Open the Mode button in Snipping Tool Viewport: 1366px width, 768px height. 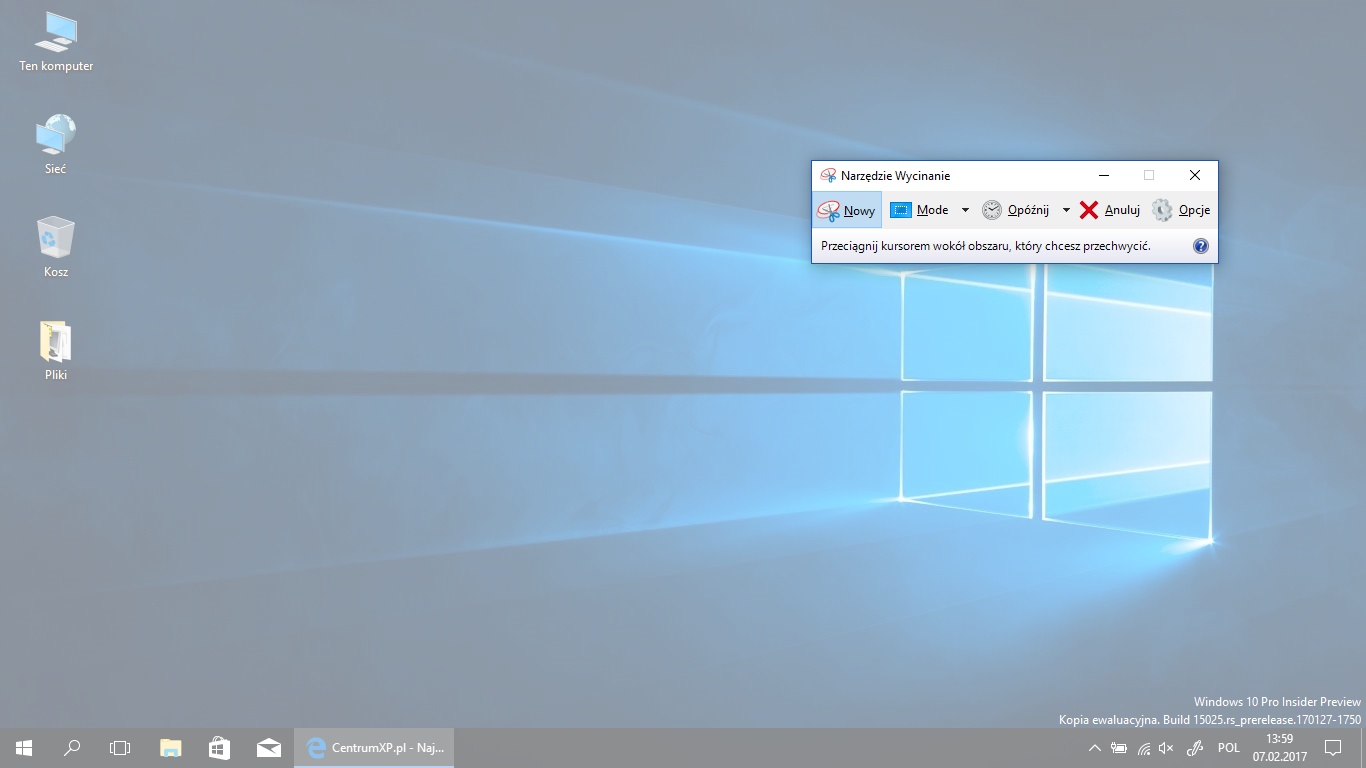pyautogui.click(x=920, y=210)
